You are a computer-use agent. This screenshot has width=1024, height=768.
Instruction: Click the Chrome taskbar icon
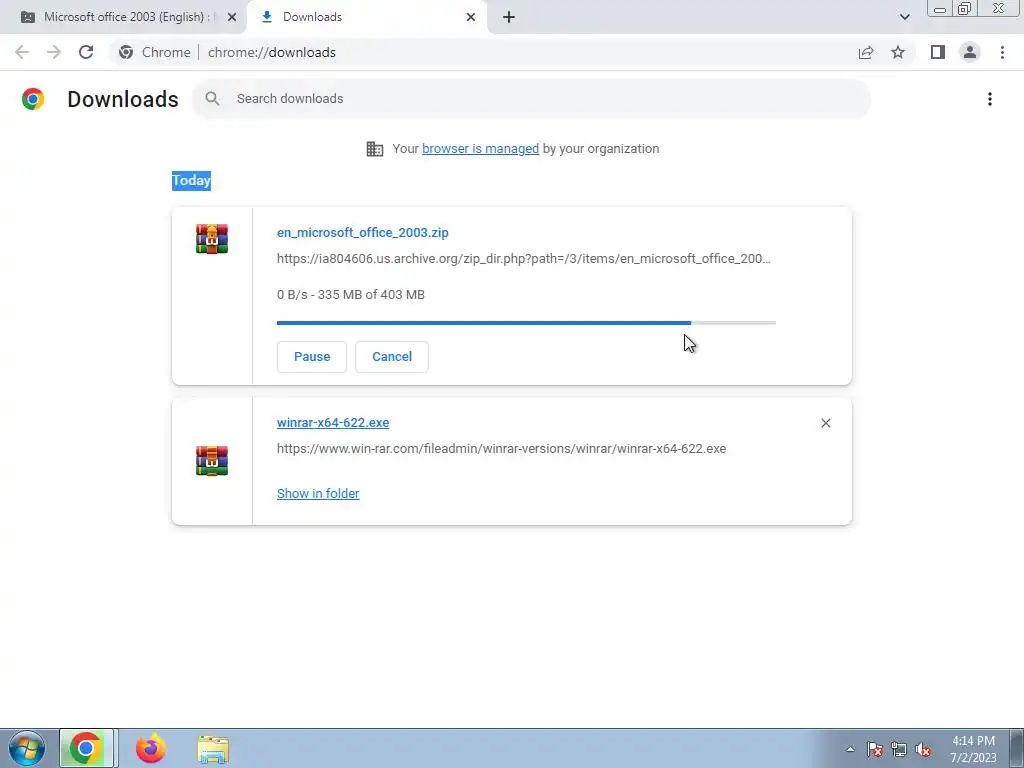pyautogui.click(x=86, y=748)
